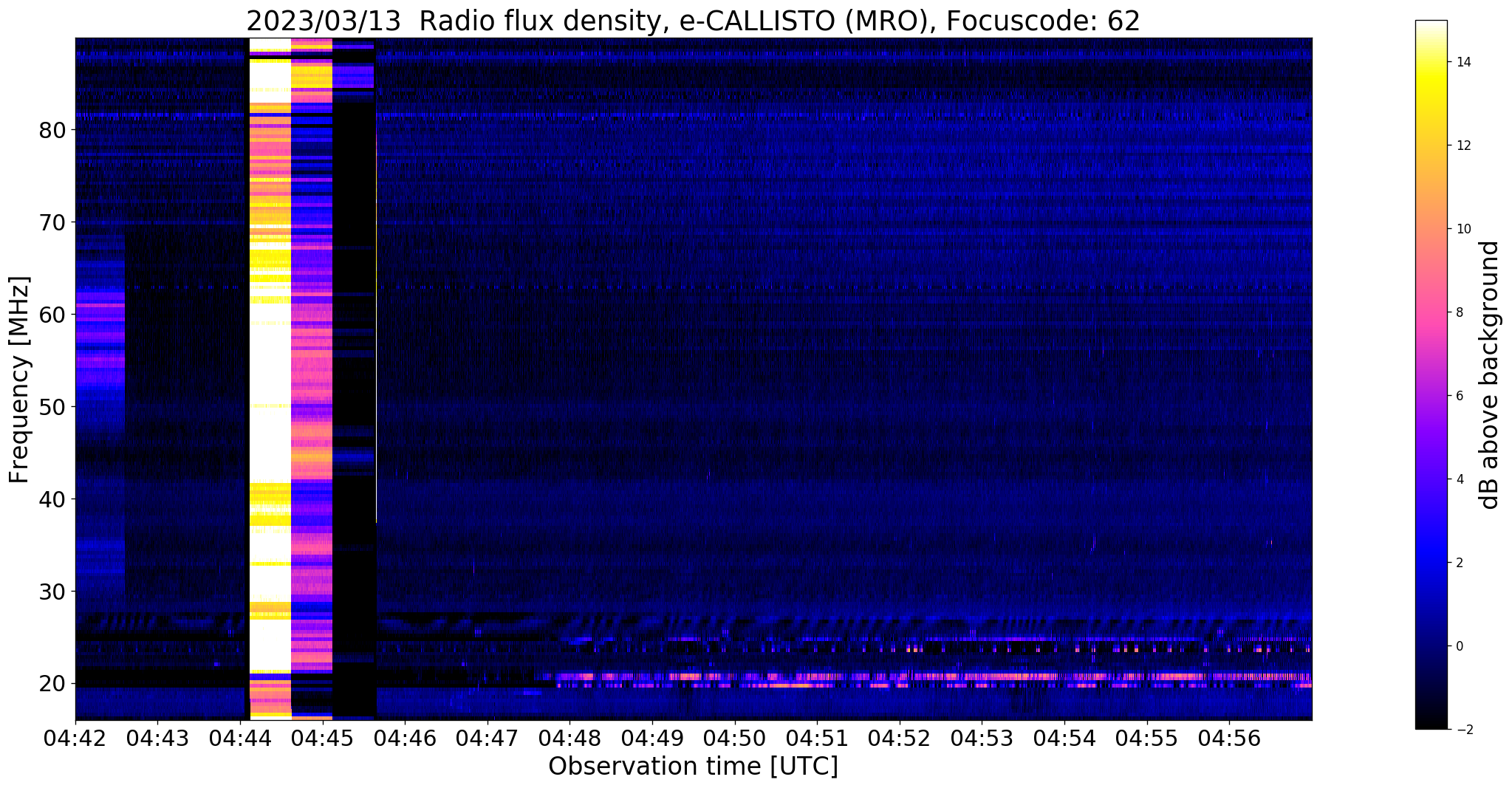Click the 20 MHz frequency tick label
Image resolution: width=1512 pixels, height=788 pixels.
52,684
